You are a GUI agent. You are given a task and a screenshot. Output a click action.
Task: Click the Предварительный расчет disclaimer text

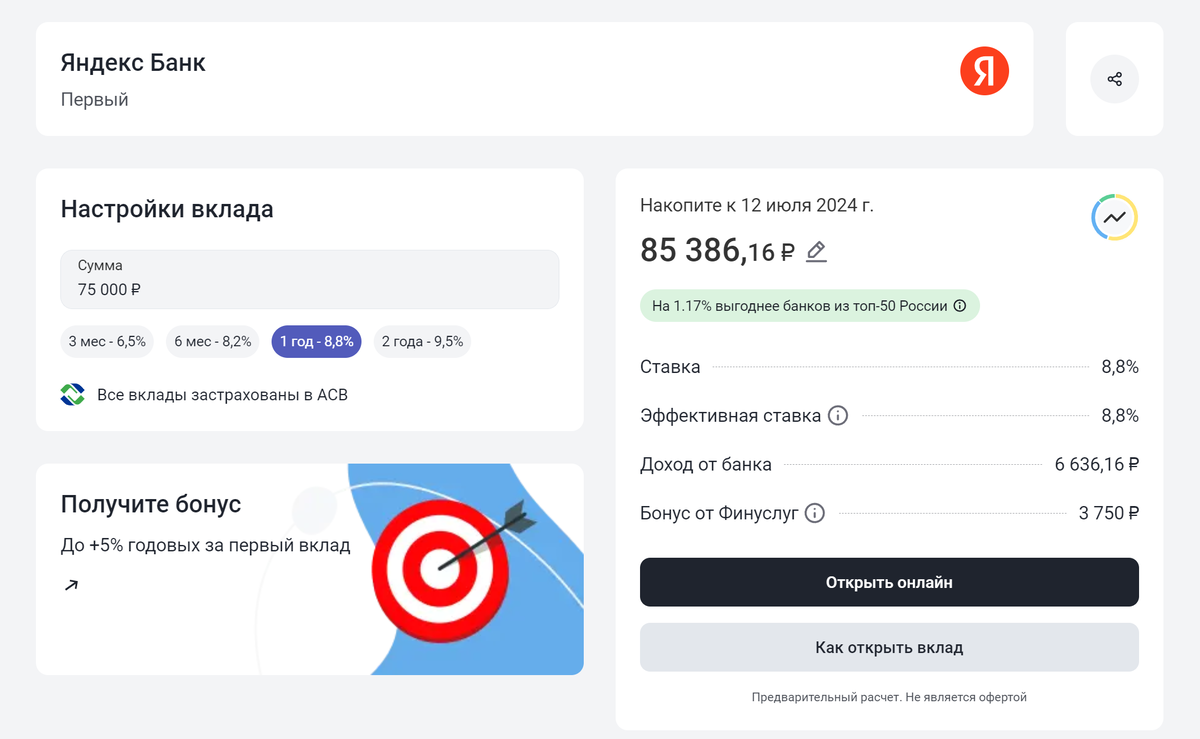(889, 697)
